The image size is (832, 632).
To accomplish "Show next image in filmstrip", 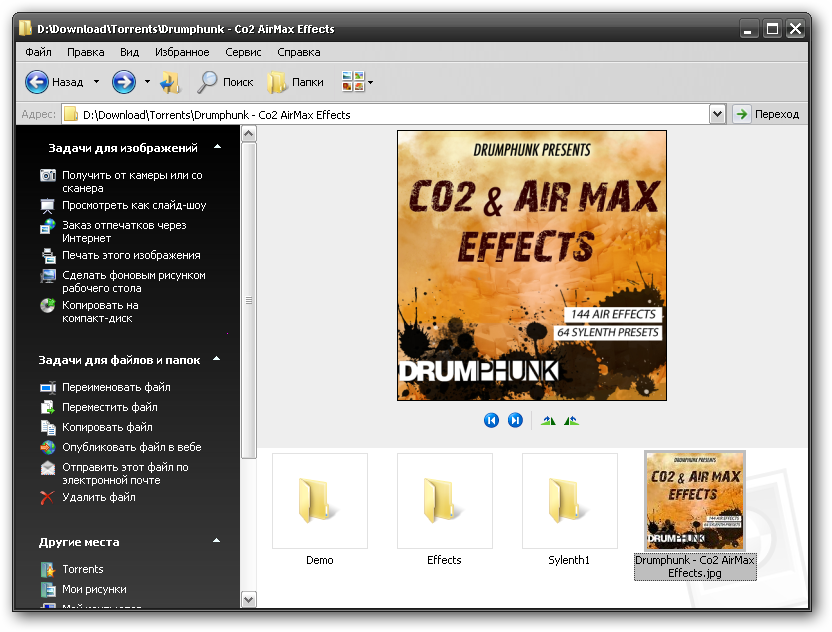I will pyautogui.click(x=515, y=420).
